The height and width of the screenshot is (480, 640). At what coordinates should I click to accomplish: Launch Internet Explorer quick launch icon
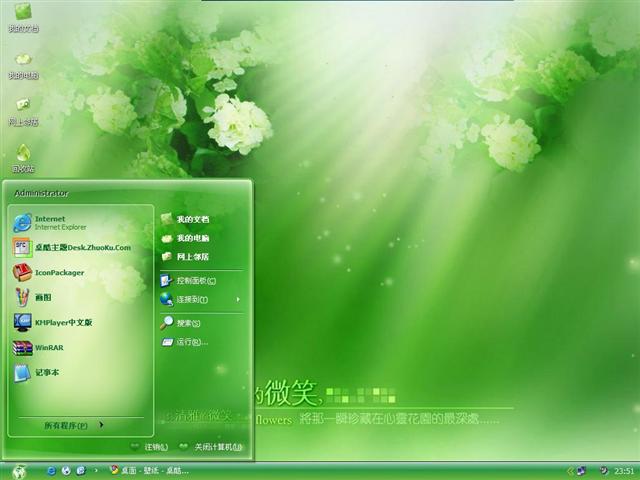[x=52, y=471]
